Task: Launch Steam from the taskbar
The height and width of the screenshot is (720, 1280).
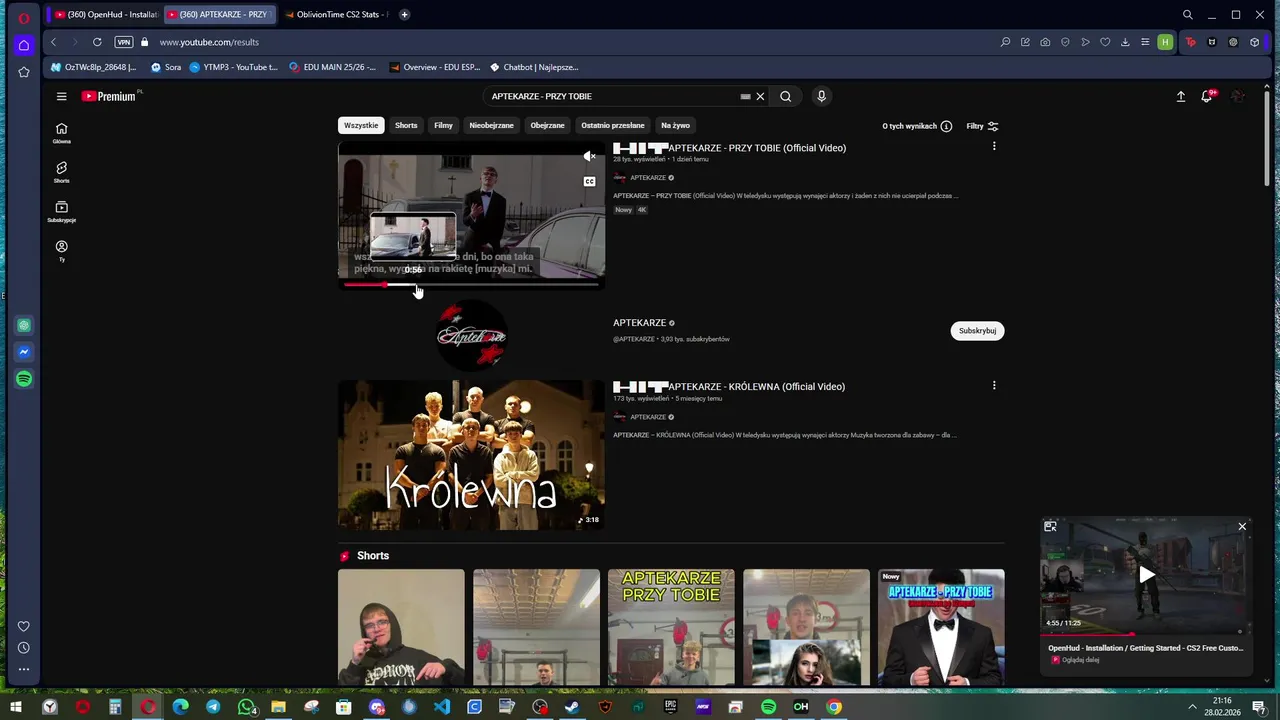Action: coord(572,707)
